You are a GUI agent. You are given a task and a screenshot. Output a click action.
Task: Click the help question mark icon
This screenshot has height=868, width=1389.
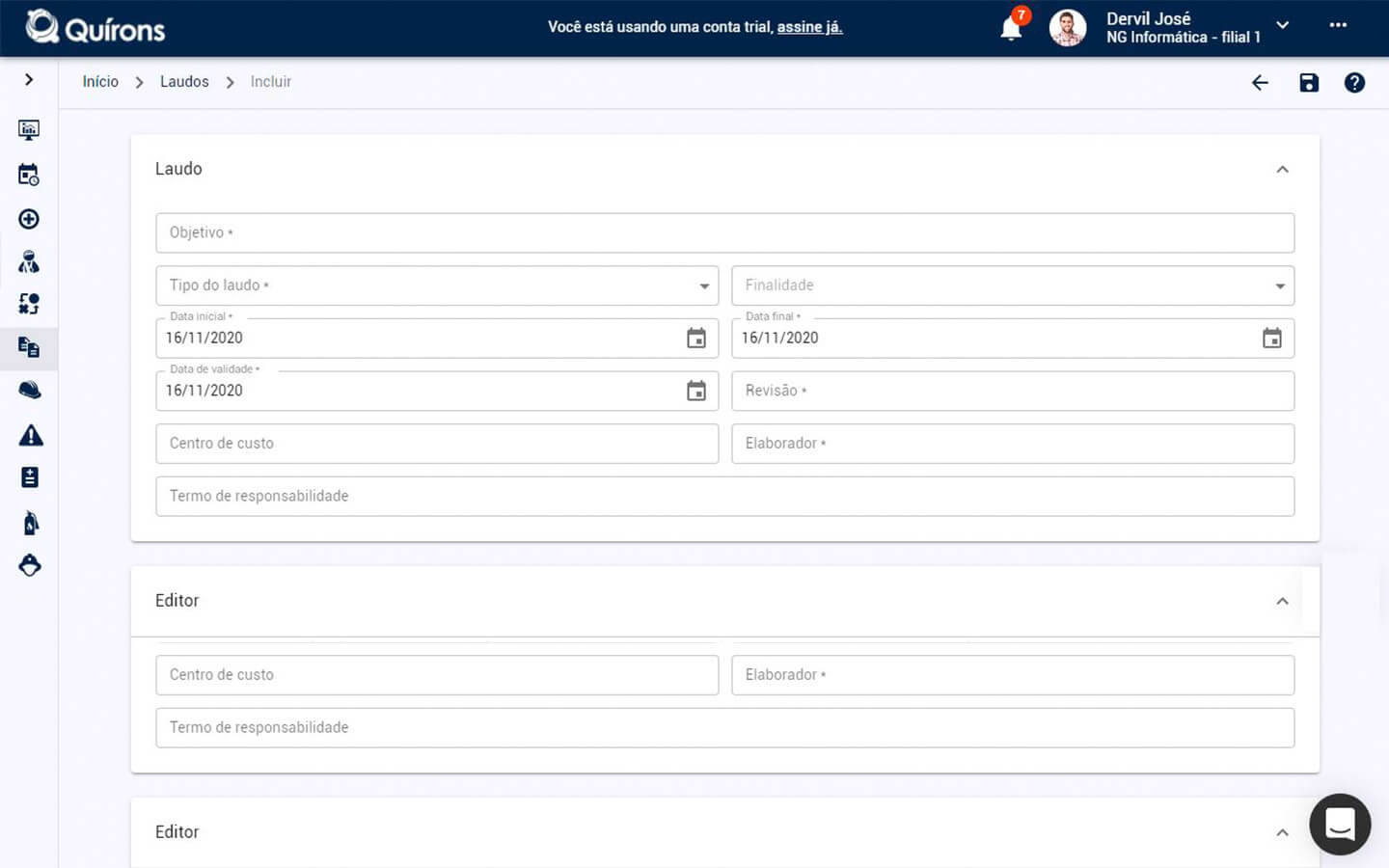[1354, 83]
